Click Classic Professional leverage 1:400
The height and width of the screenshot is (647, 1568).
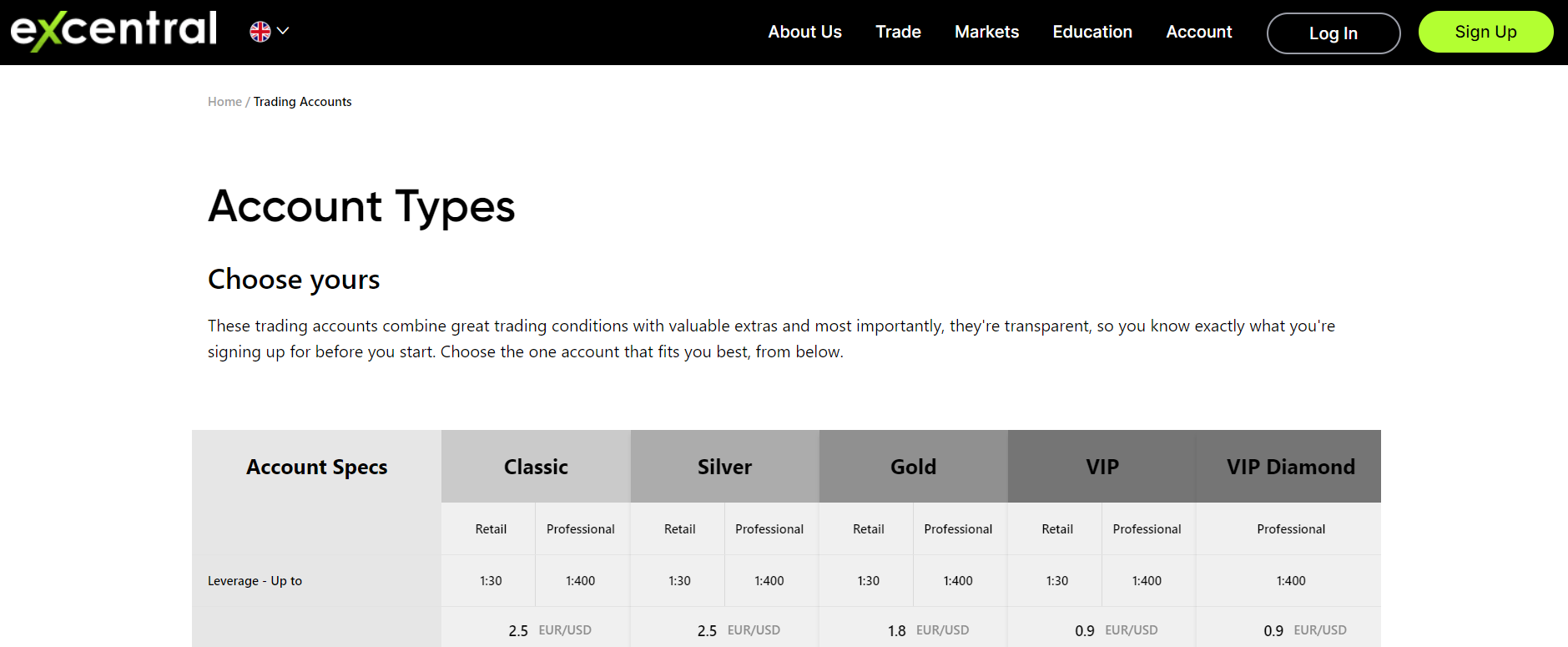coord(581,581)
